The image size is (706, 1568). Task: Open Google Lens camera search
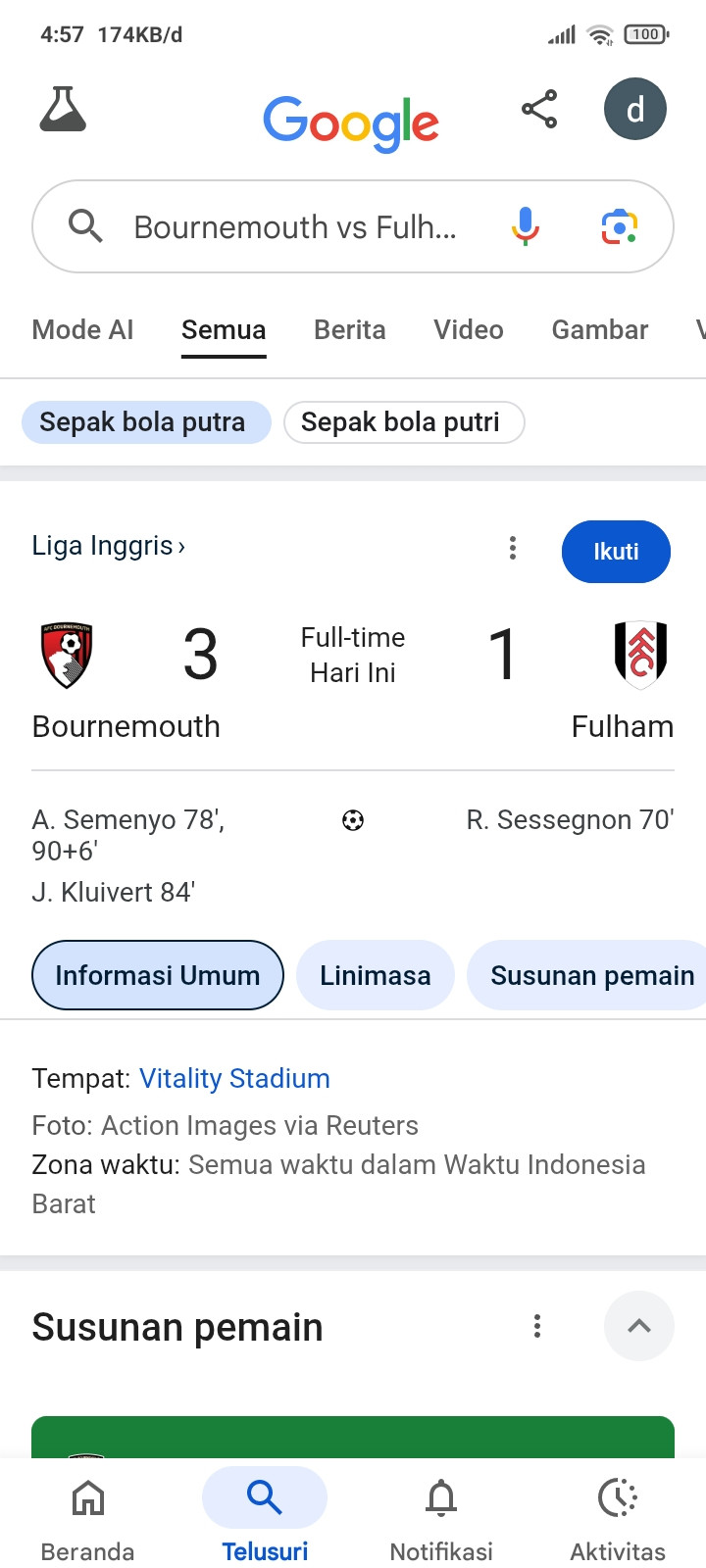pos(619,226)
